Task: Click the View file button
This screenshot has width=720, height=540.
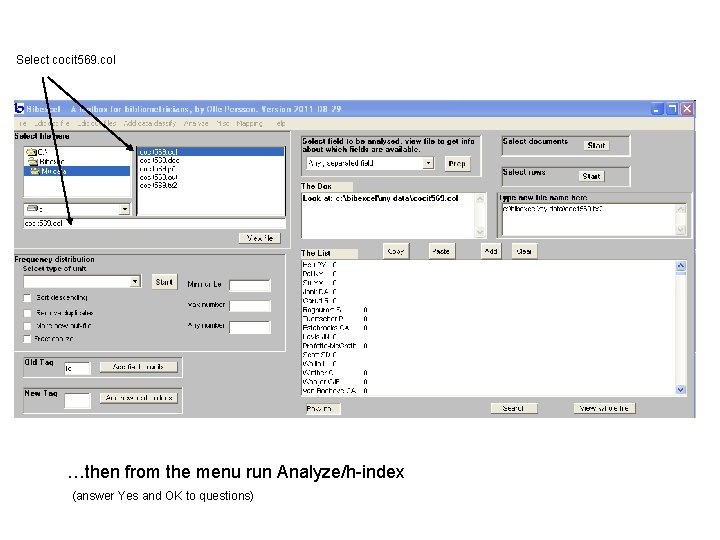Action: (260, 238)
